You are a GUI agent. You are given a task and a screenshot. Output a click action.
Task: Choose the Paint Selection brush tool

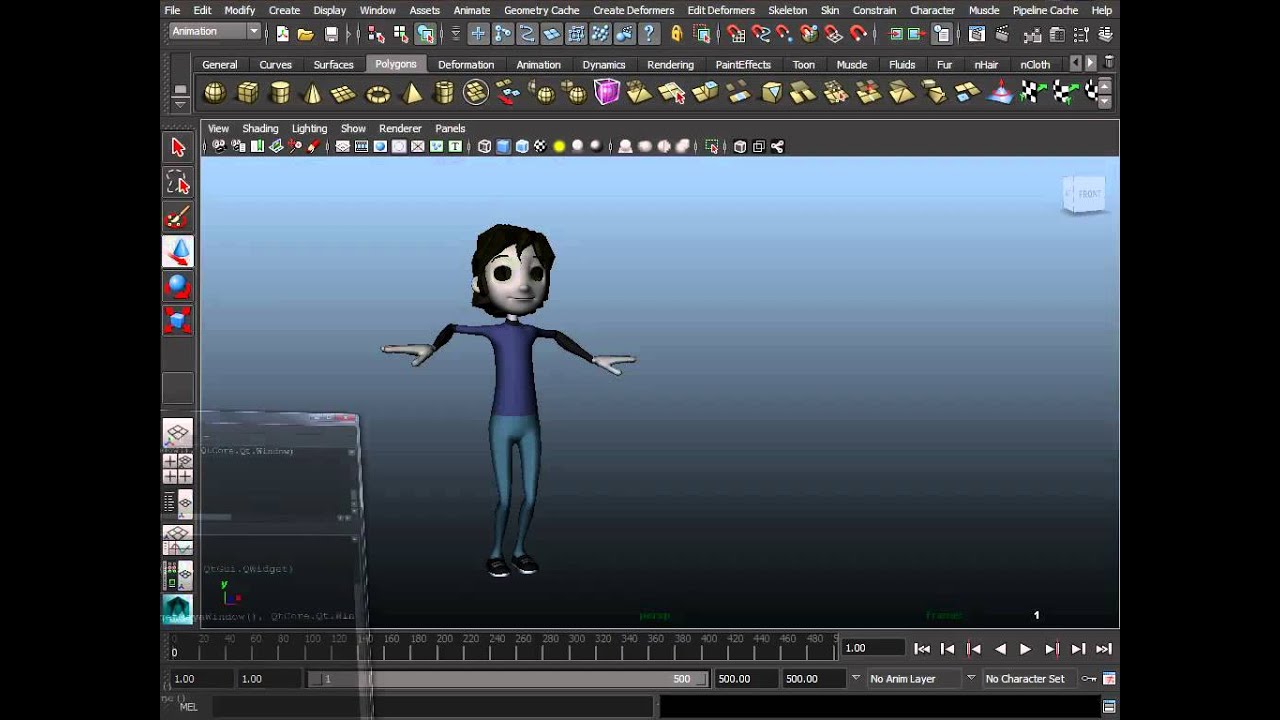pos(178,217)
